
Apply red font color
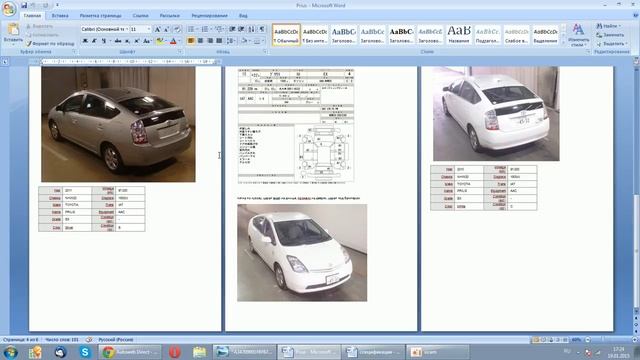click(x=174, y=41)
